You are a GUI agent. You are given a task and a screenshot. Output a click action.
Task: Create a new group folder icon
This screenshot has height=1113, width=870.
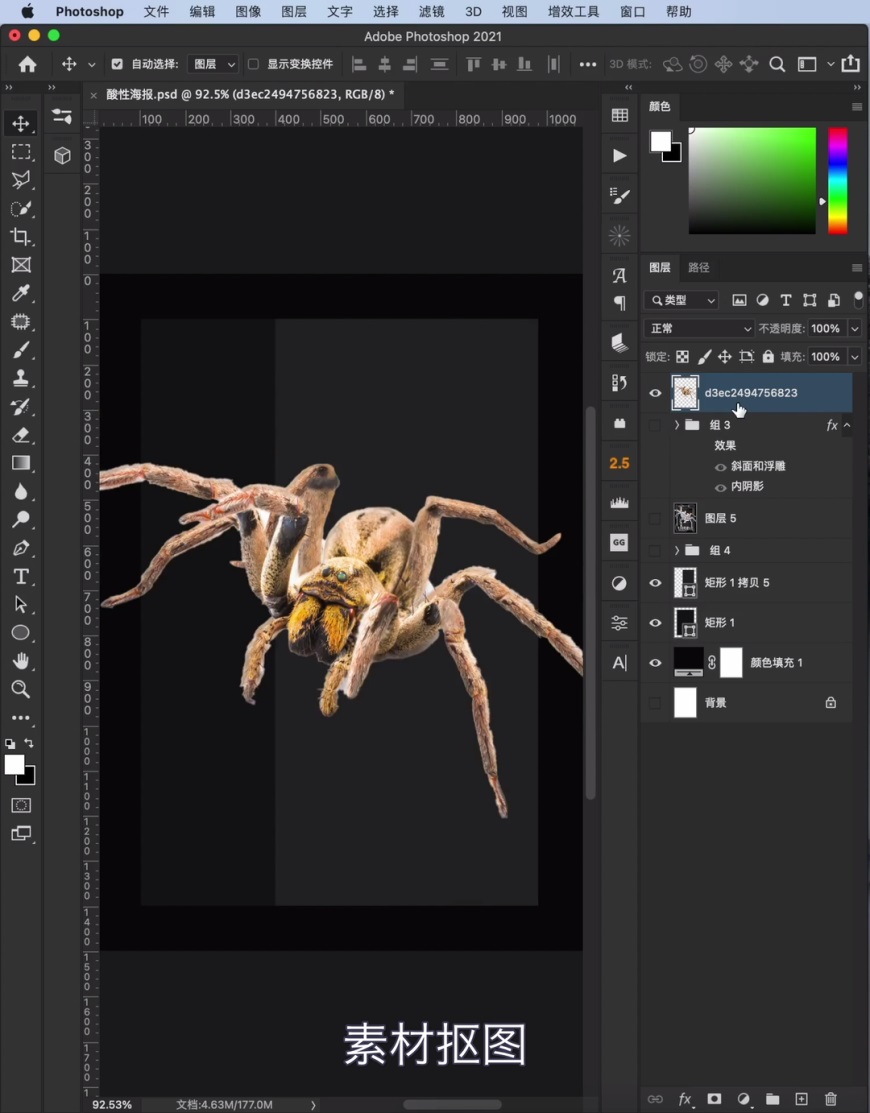click(772, 1099)
